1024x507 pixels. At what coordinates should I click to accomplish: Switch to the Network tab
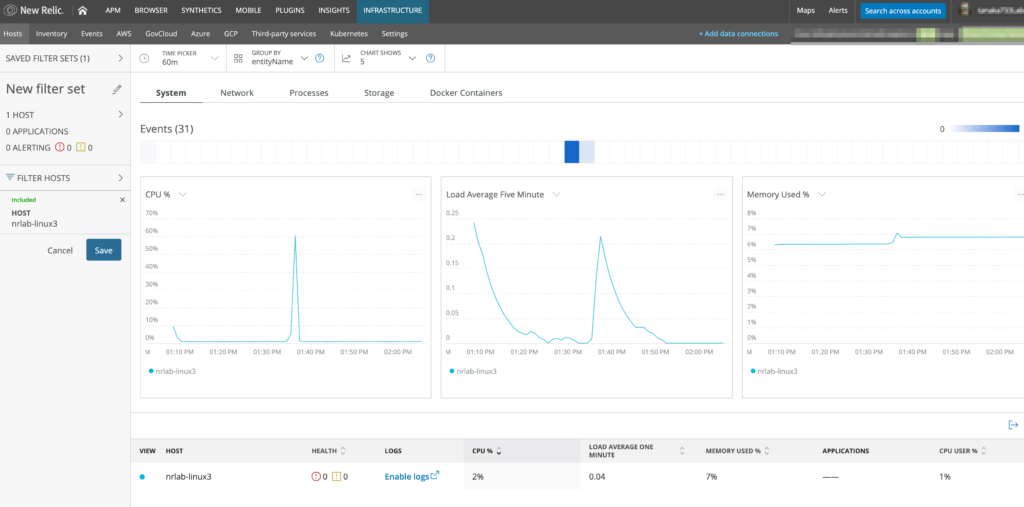tap(237, 93)
